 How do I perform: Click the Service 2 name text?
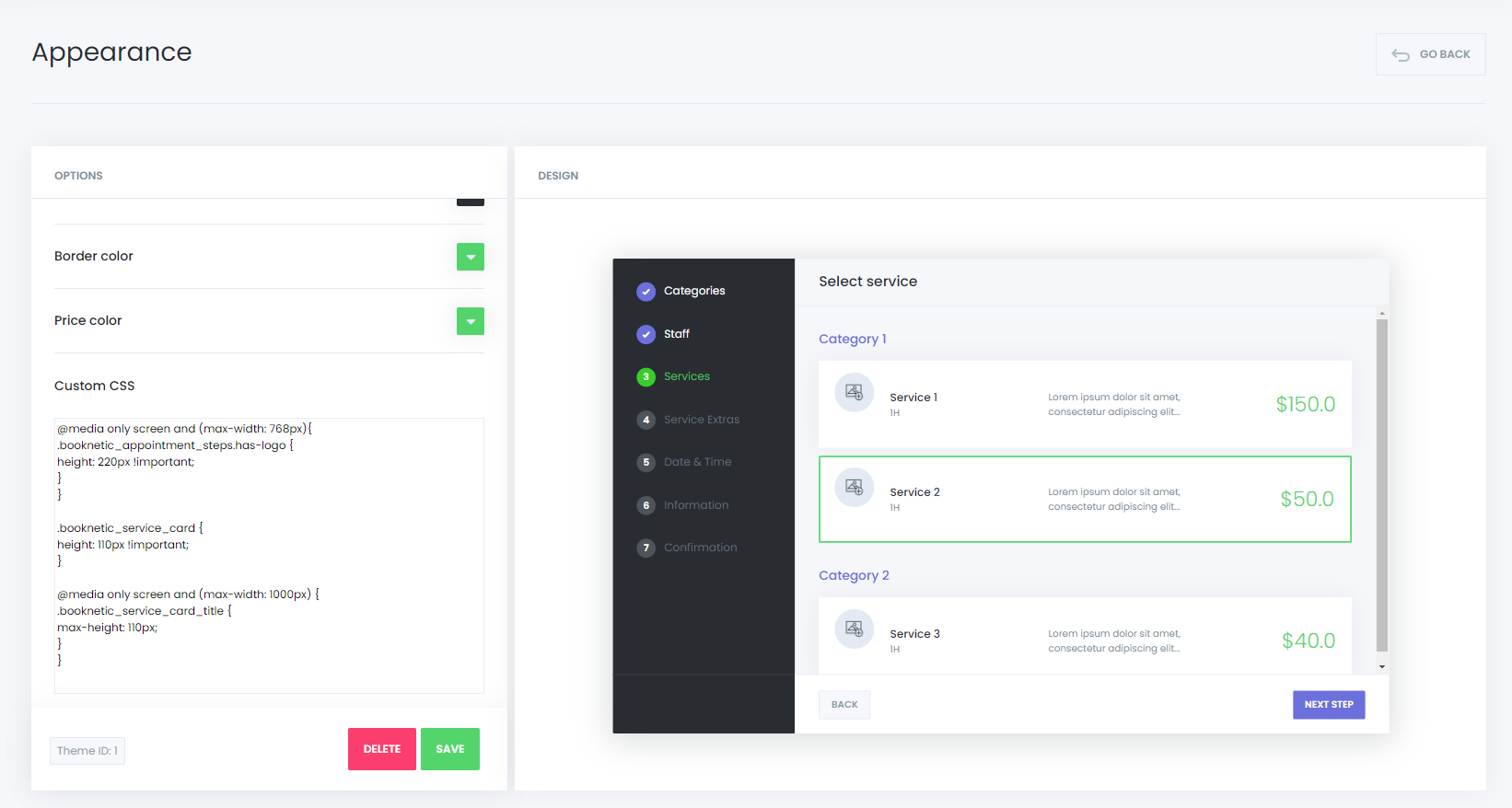914,492
